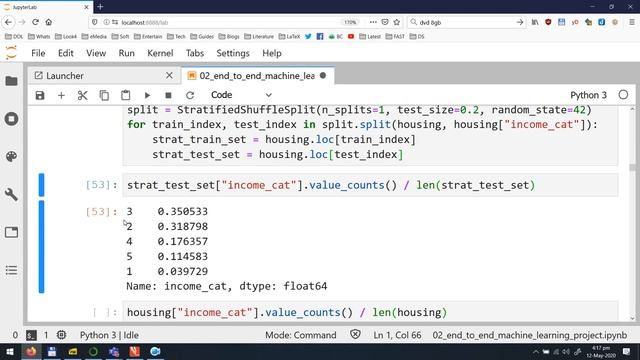Viewport: 640px width, 360px height.
Task: Click the unsaved dot on the notebook tab
Action: click(x=323, y=76)
